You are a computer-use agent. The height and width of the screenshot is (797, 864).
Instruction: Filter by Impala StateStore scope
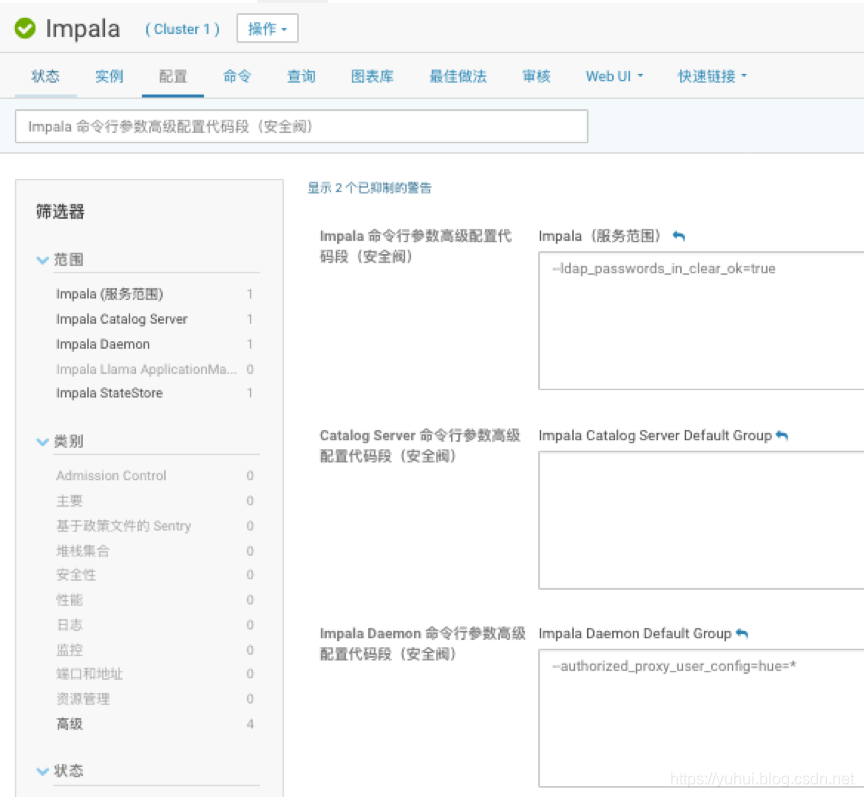(109, 393)
